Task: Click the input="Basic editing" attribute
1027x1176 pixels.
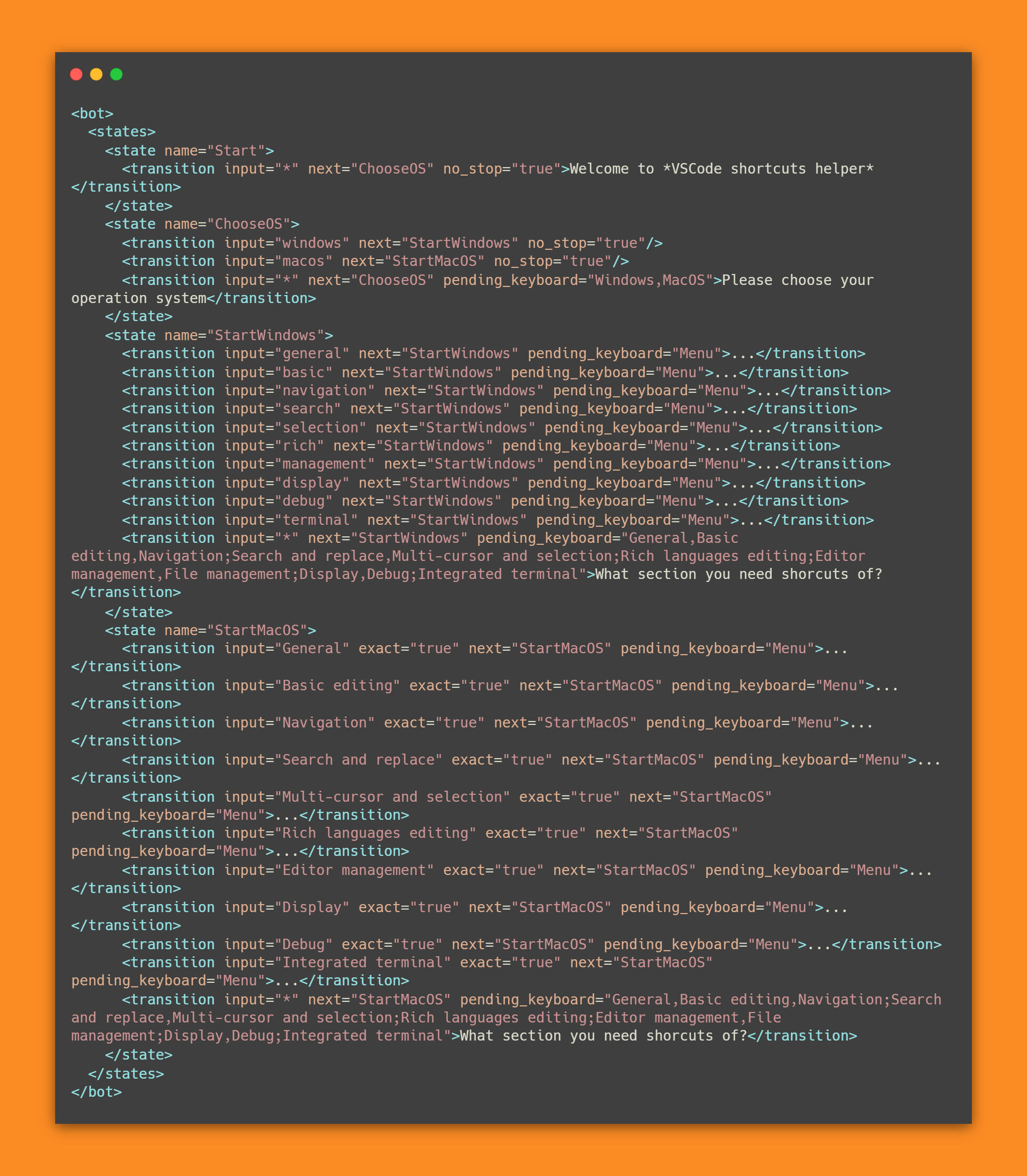Action: [x=312, y=685]
